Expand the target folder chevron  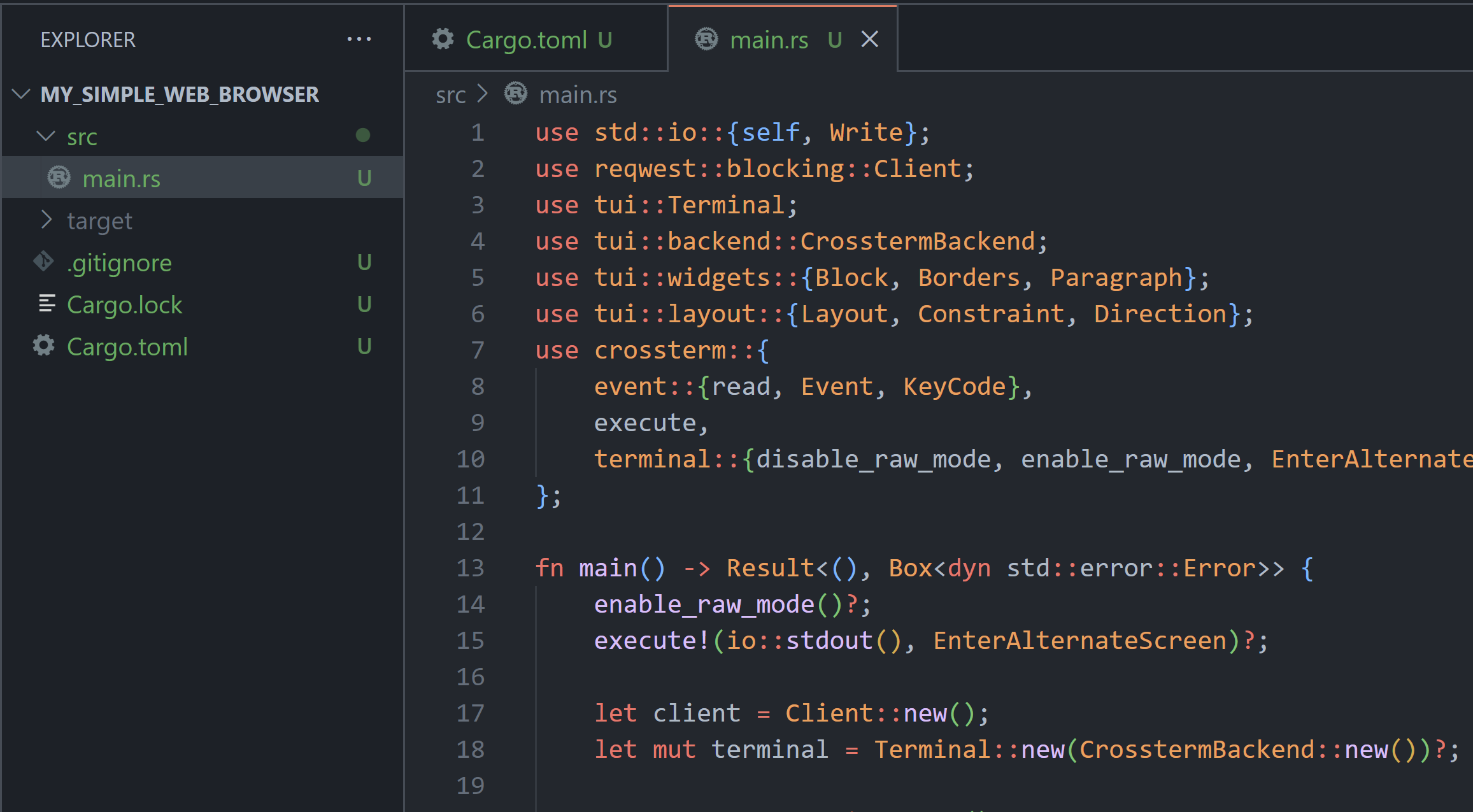click(x=46, y=220)
